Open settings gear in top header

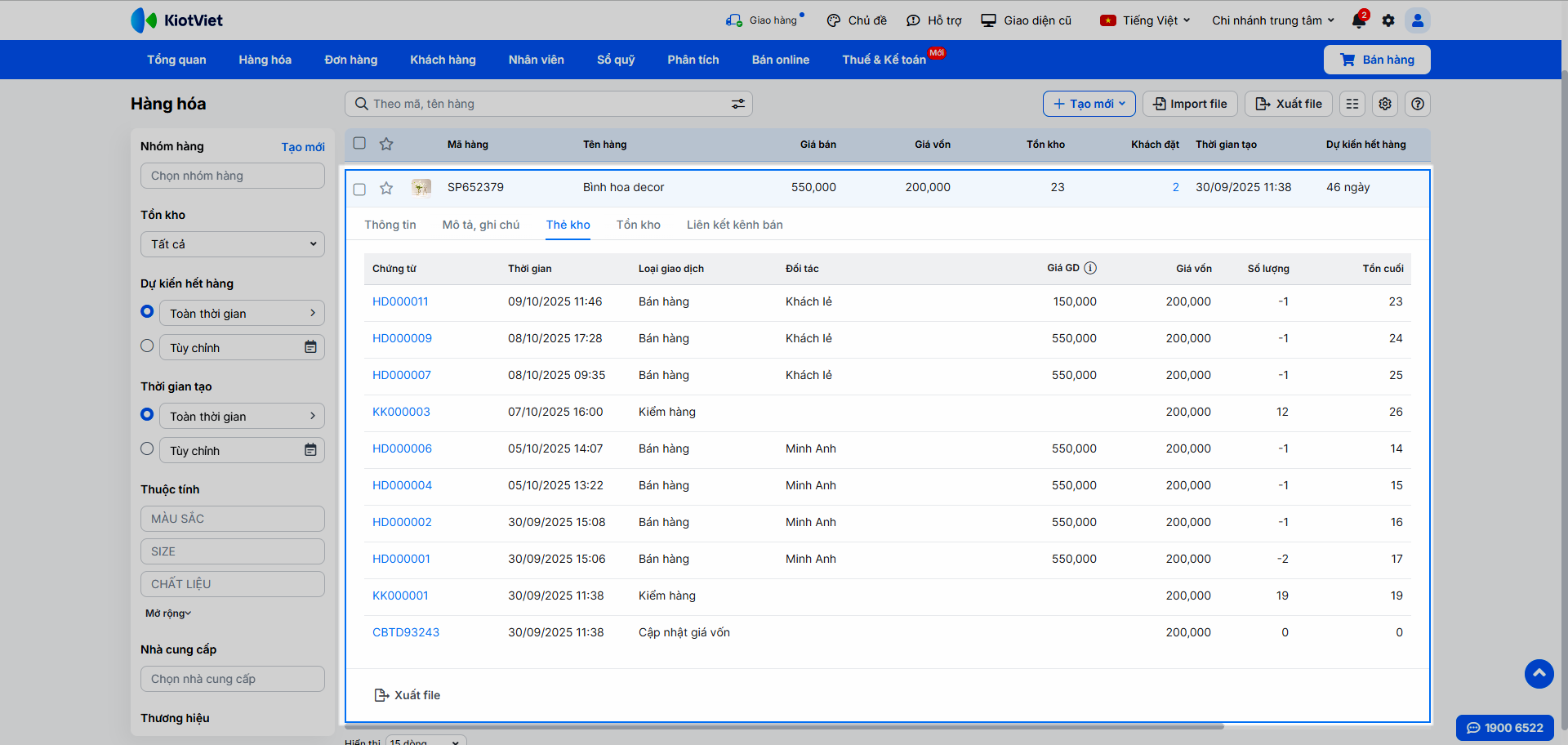1388,20
